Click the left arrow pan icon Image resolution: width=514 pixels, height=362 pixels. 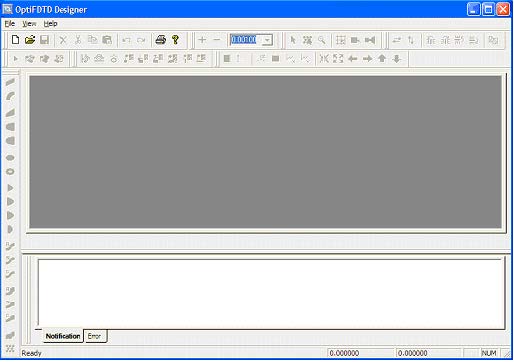click(x=353, y=59)
